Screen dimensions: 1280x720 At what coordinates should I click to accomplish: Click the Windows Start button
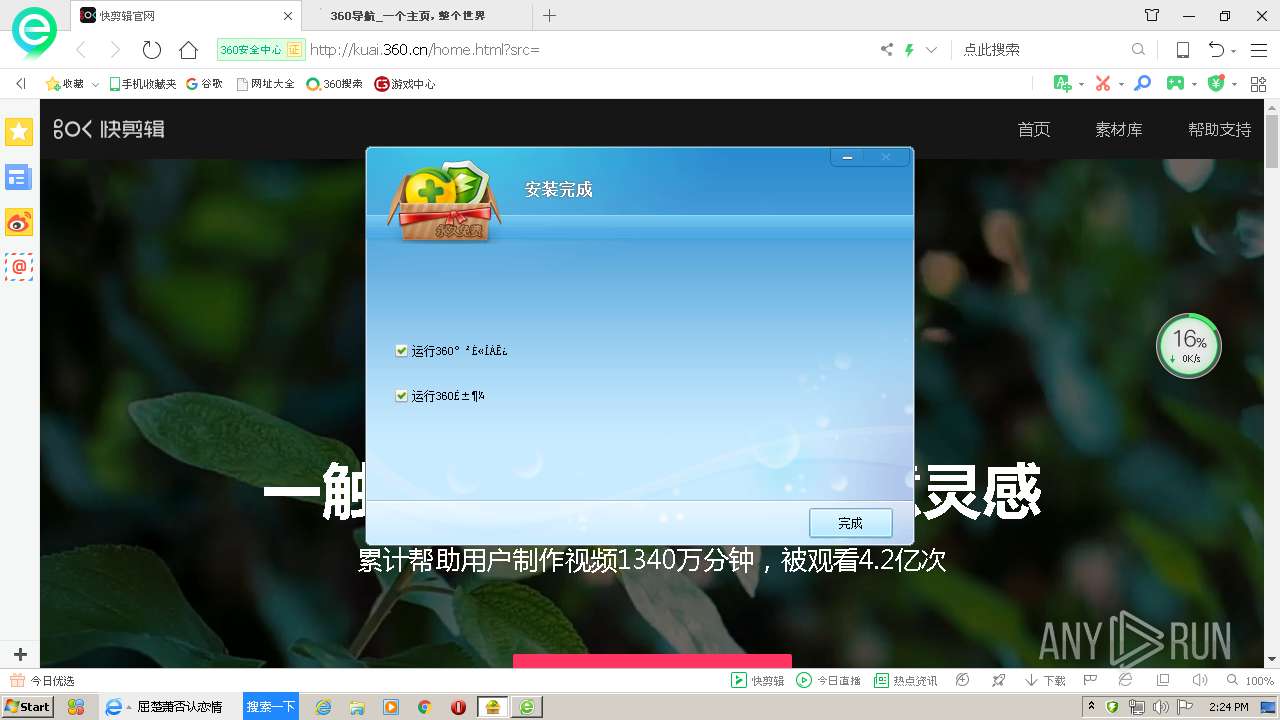coord(27,706)
